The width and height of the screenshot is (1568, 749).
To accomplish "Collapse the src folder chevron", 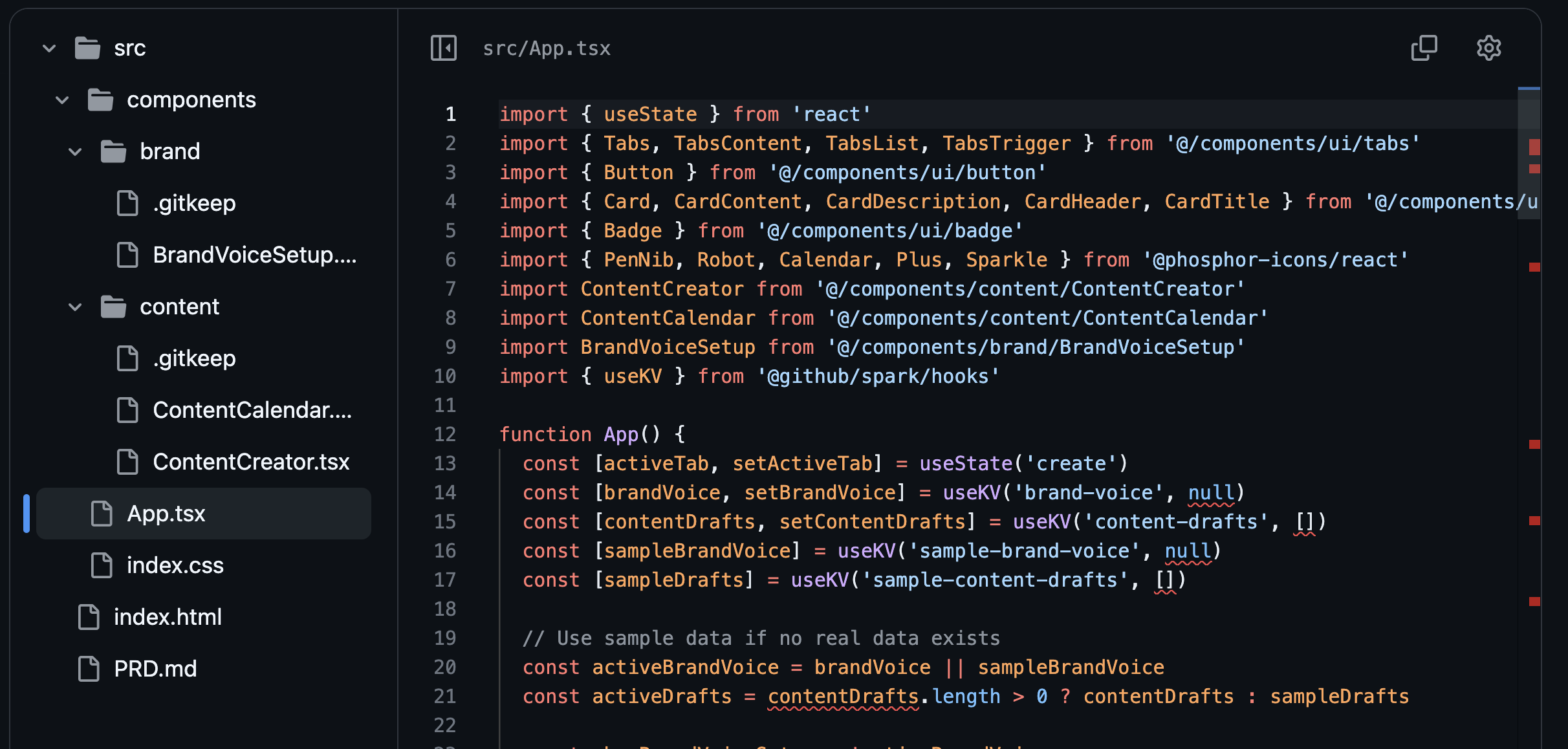I will 49,48.
